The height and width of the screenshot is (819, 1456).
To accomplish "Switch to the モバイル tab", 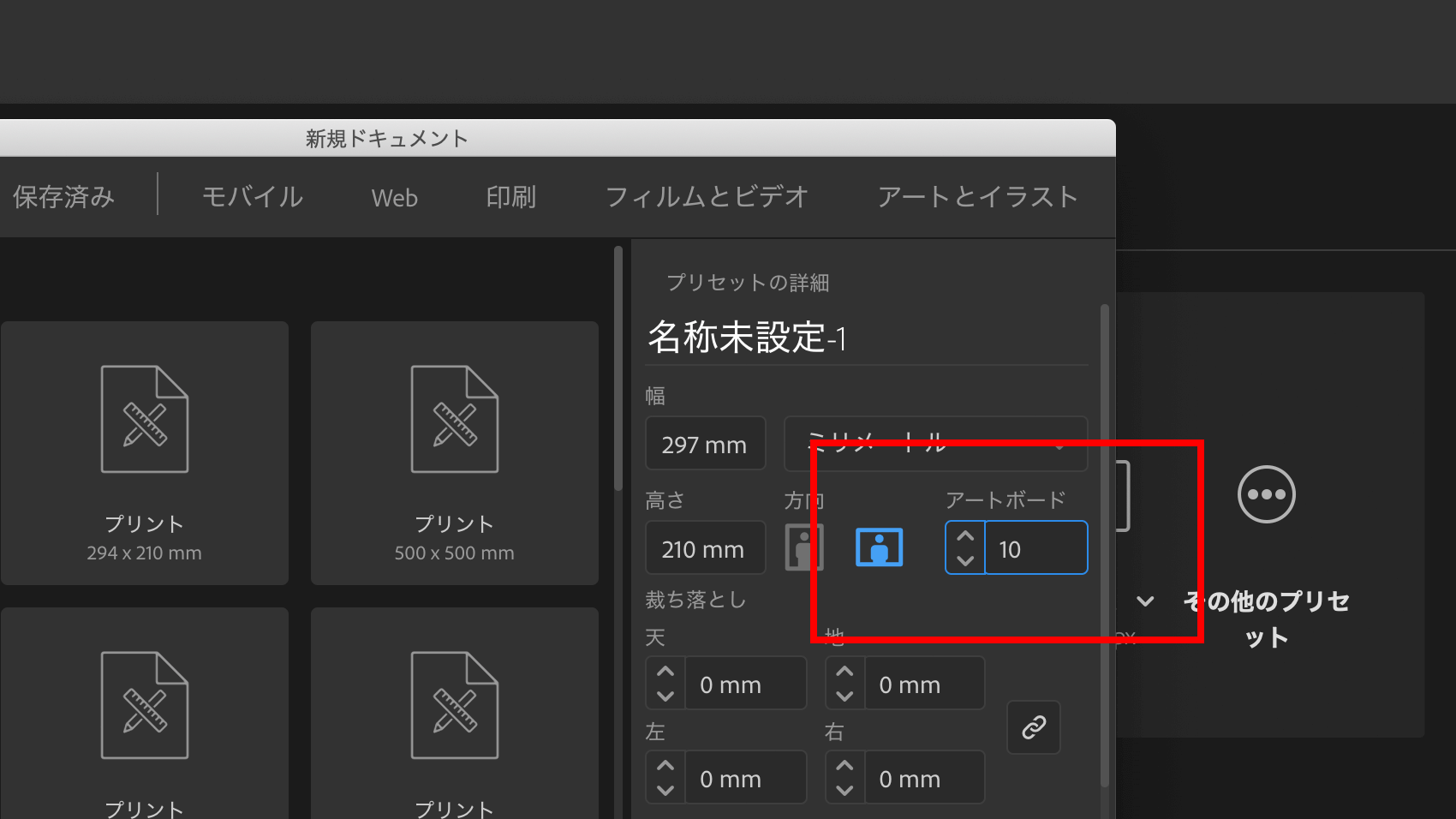I will pos(252,197).
